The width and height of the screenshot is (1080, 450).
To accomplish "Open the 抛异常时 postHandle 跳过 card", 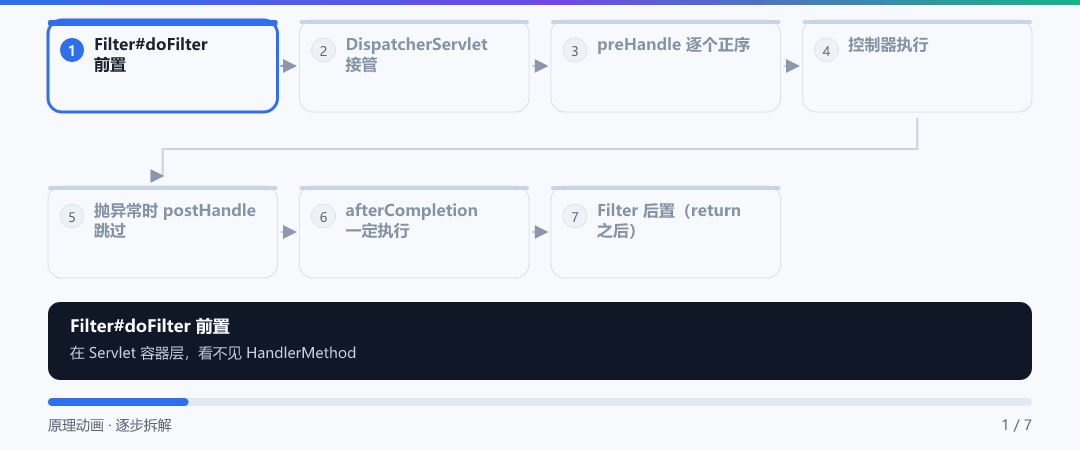I will (x=163, y=232).
